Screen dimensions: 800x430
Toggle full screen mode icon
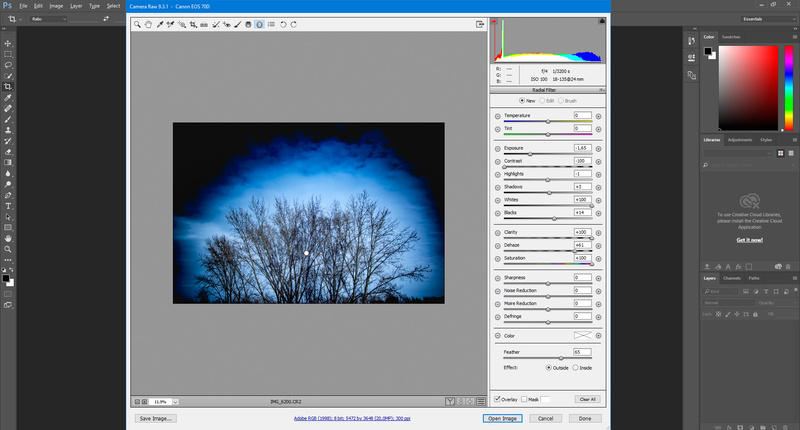coord(481,23)
